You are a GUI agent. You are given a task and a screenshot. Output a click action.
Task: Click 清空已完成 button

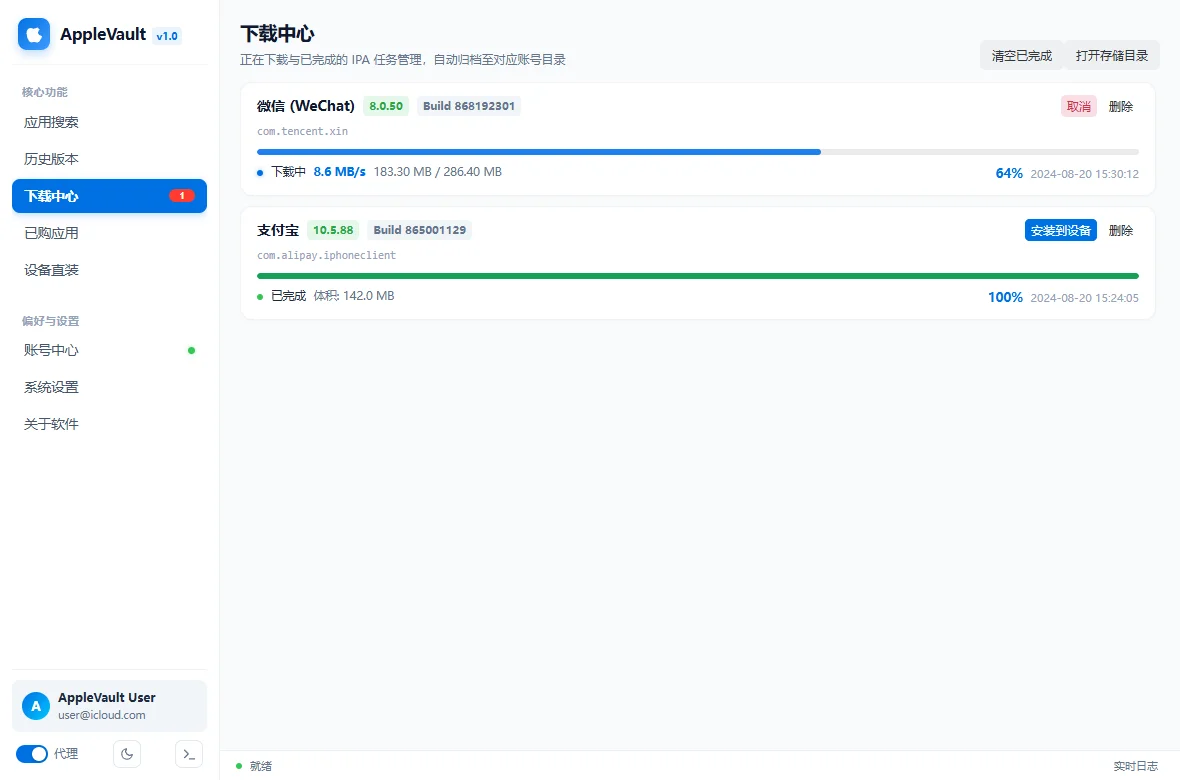pos(1021,56)
